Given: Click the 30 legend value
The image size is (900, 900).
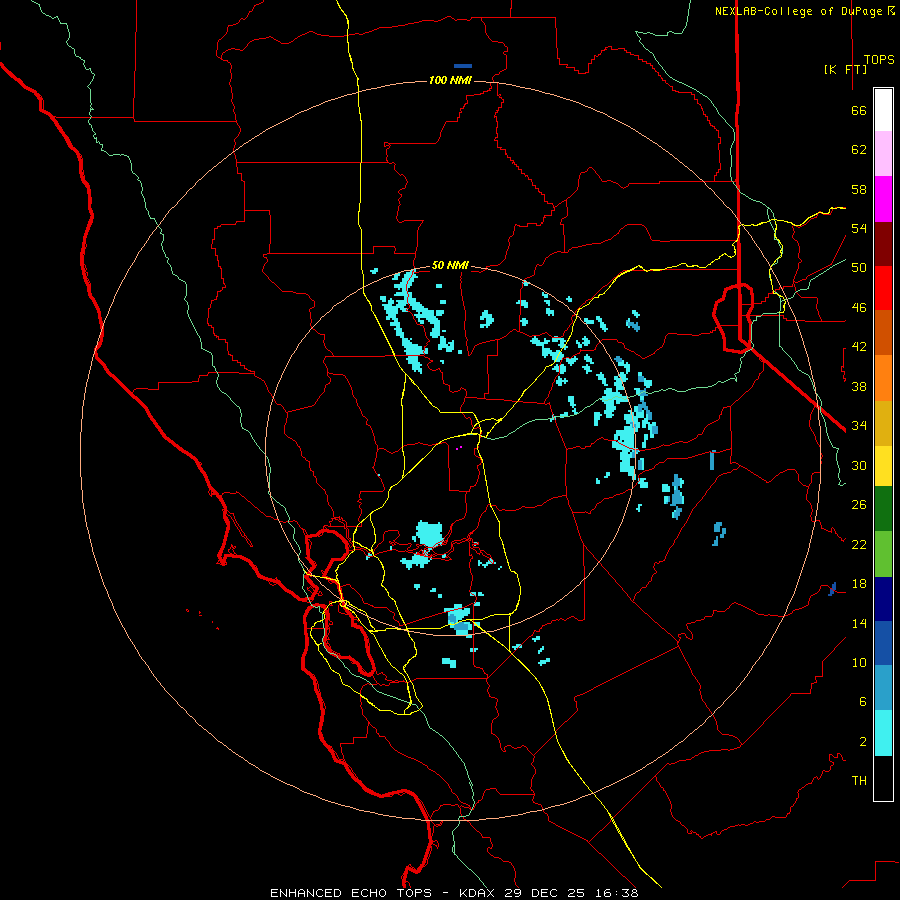Looking at the screenshot, I should [859, 465].
